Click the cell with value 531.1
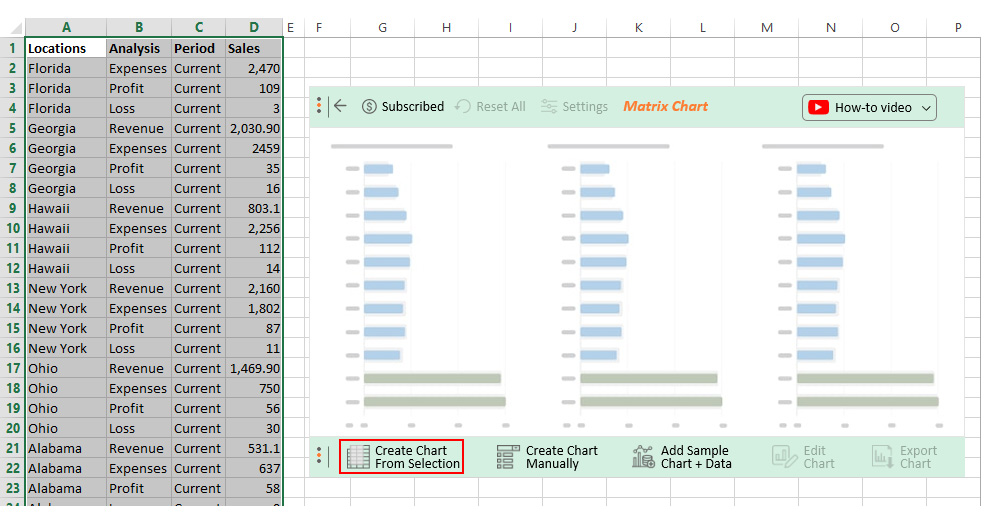986x524 pixels. [x=254, y=449]
